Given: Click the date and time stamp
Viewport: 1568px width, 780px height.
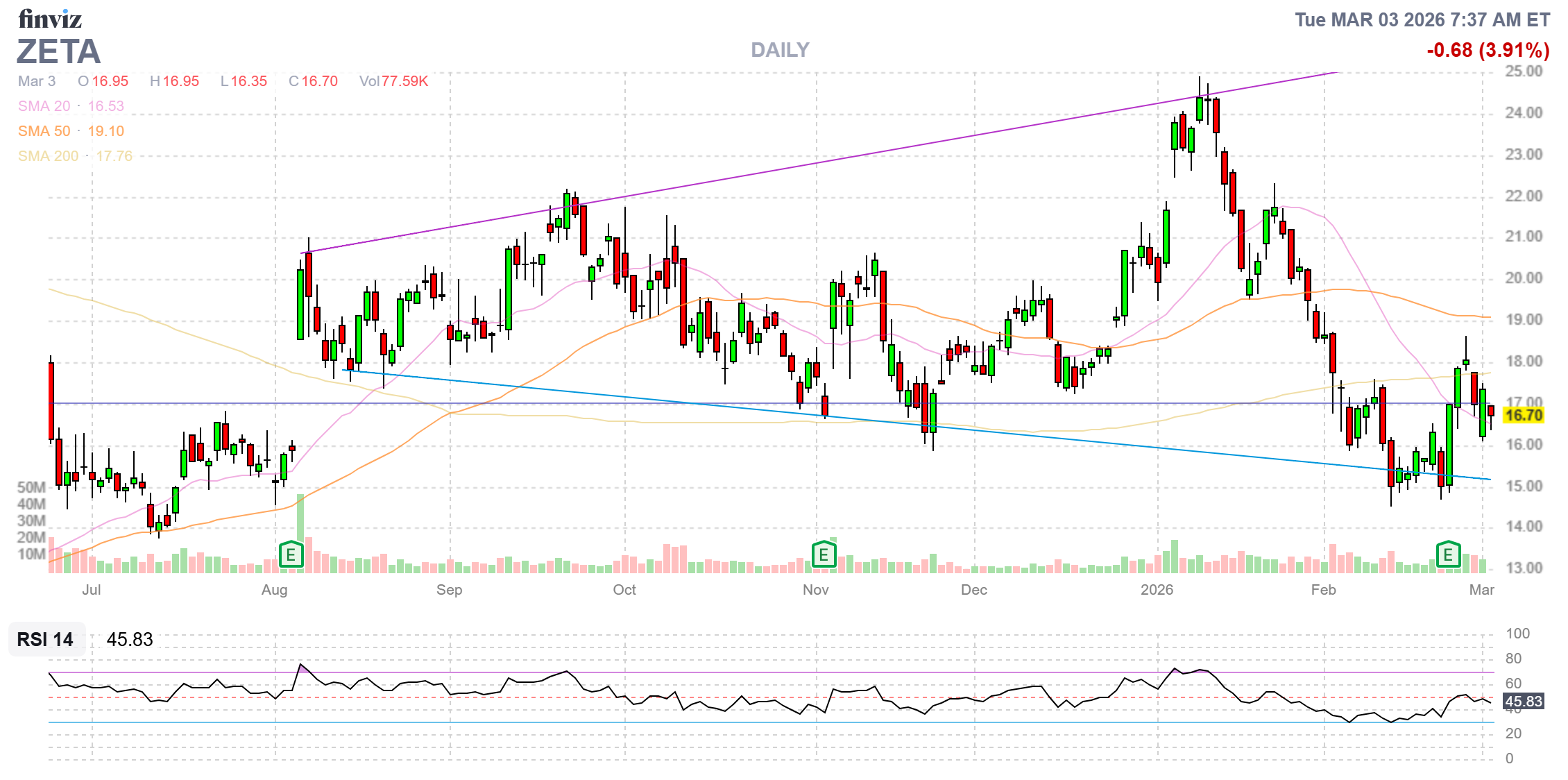Looking at the screenshot, I should [x=1422, y=19].
